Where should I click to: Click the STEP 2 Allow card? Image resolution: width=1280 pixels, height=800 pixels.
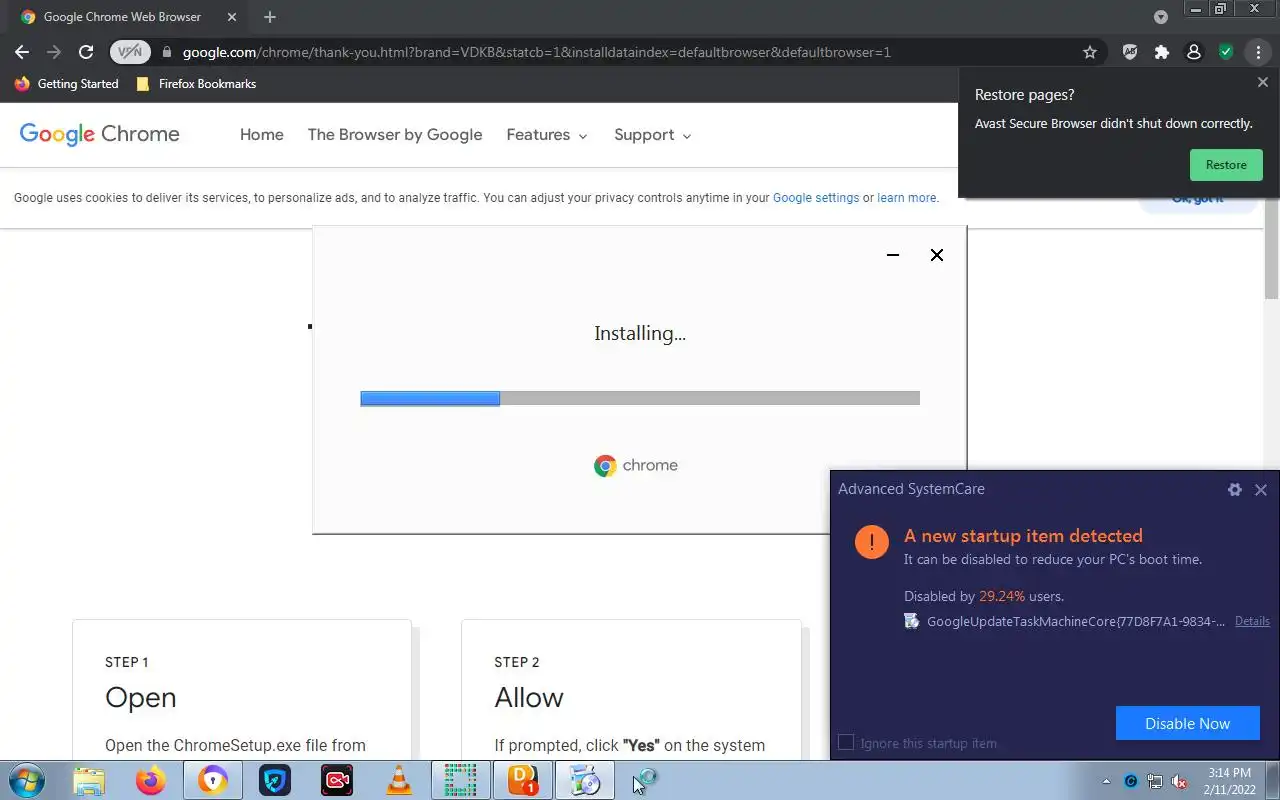point(631,690)
